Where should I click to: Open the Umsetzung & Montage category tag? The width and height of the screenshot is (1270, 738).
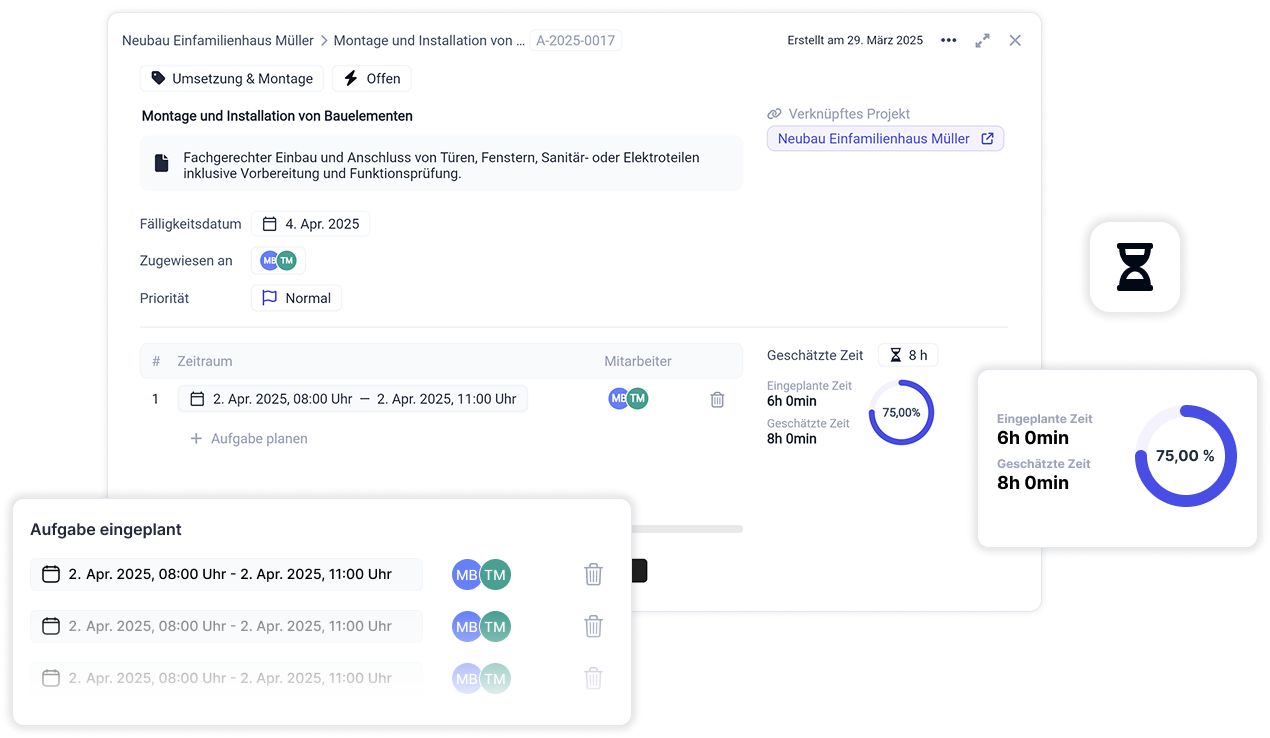click(x=232, y=79)
